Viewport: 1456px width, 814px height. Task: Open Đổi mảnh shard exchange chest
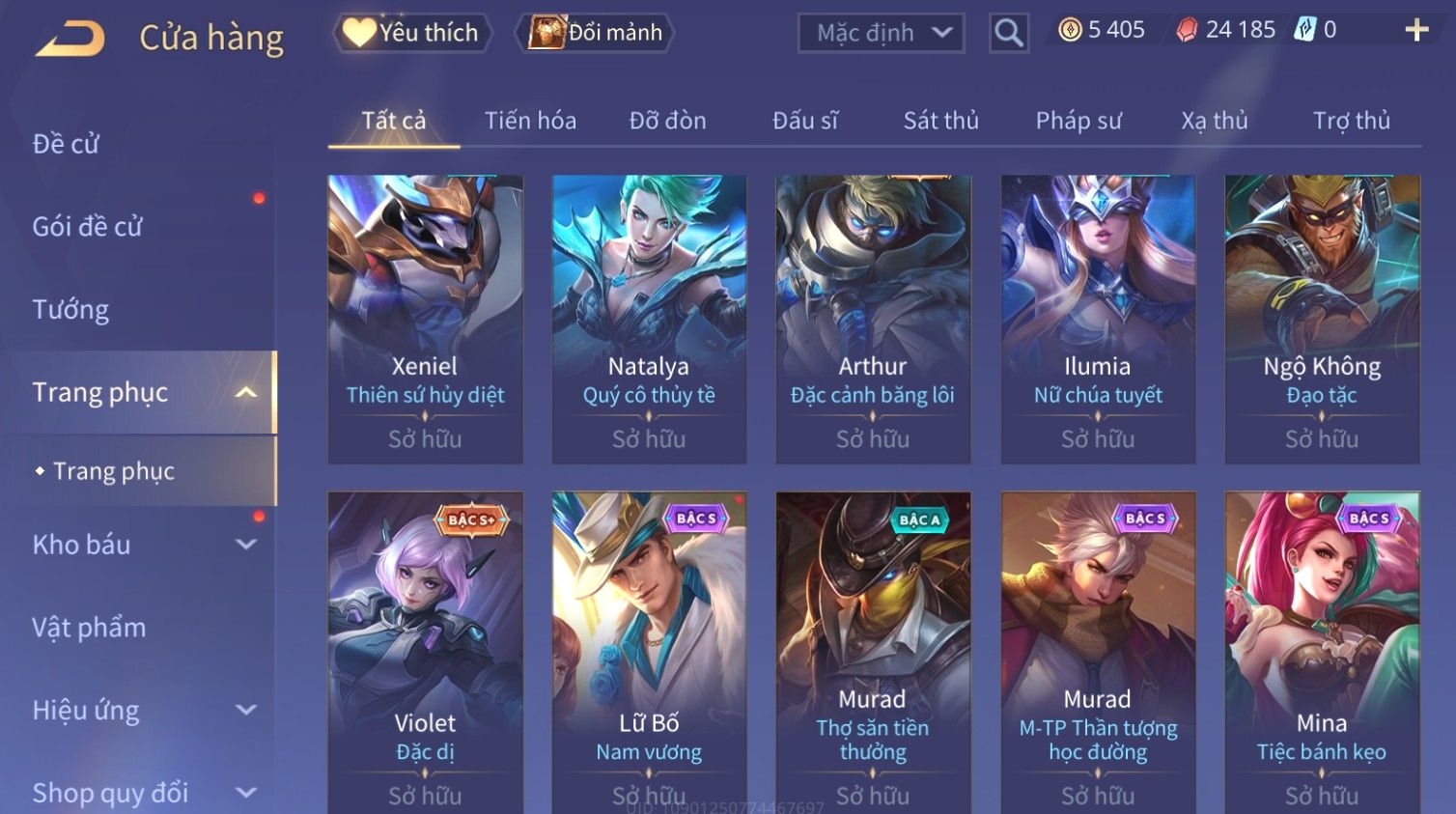596,33
